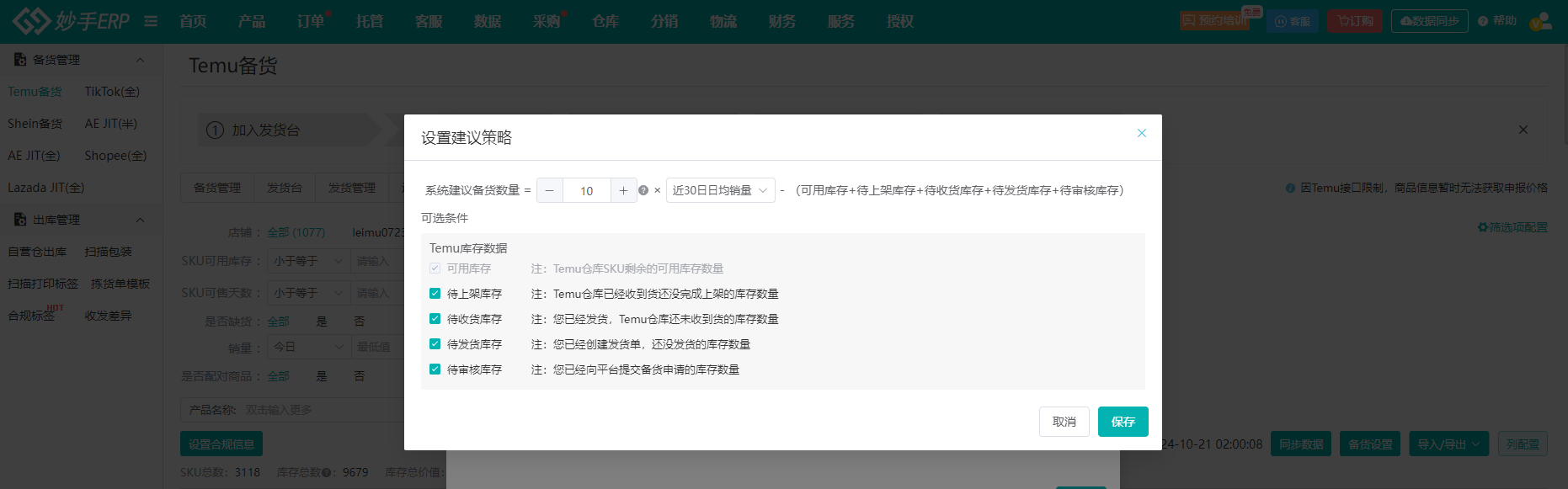Open 扫描打印标签 in the sidebar
The width and height of the screenshot is (1568, 489).
point(43,284)
